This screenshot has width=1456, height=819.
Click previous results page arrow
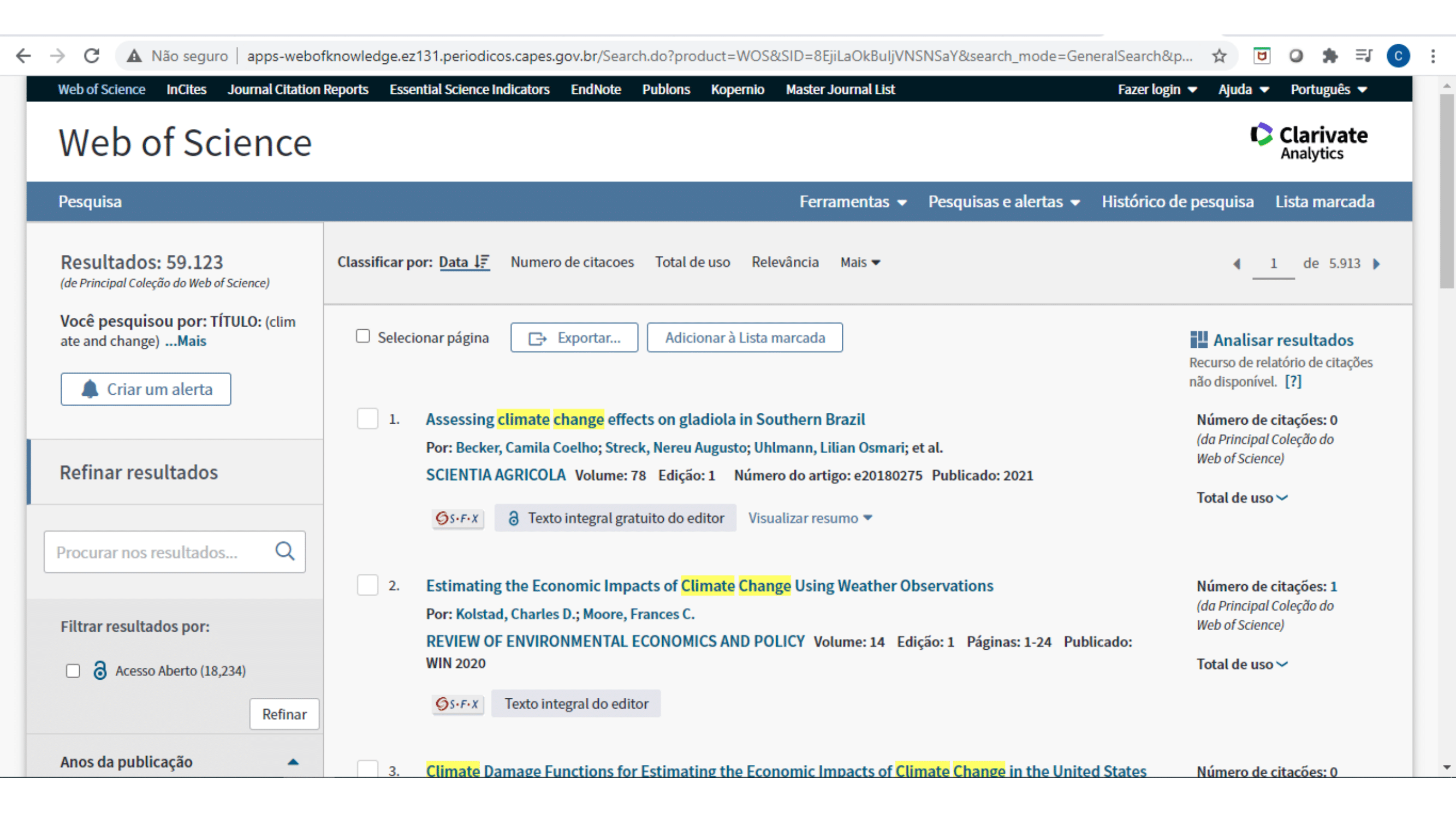[x=1236, y=263]
